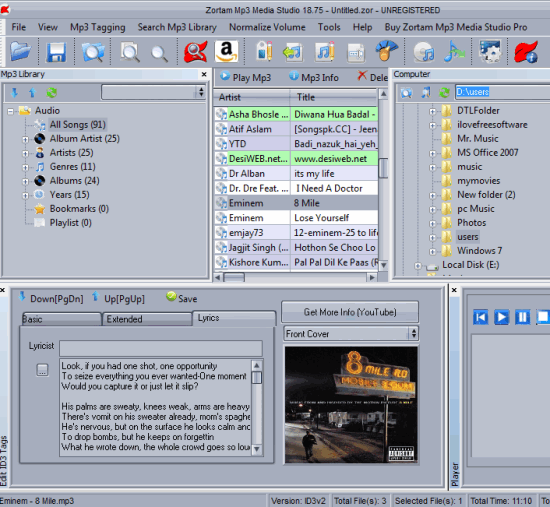Viewport: 550px width, 507px height.
Task: Click Mp3 Info button
Action: (314, 77)
